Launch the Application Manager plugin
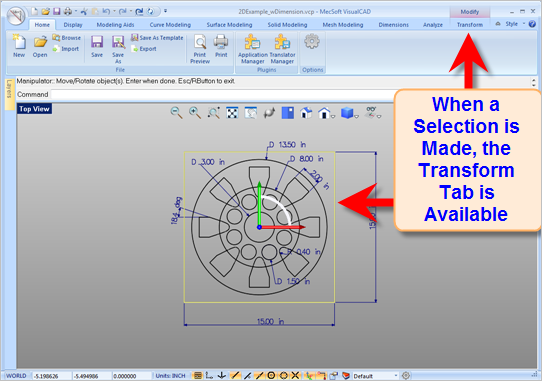Image resolution: width=542 pixels, height=381 pixels. (253, 49)
